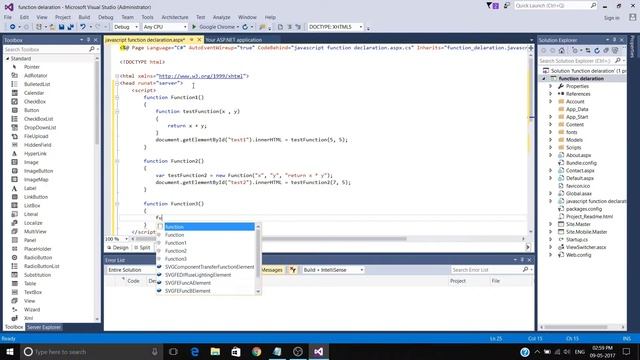Click the Search Error List field
This screenshot has height=360, width=640.
tap(492, 270)
